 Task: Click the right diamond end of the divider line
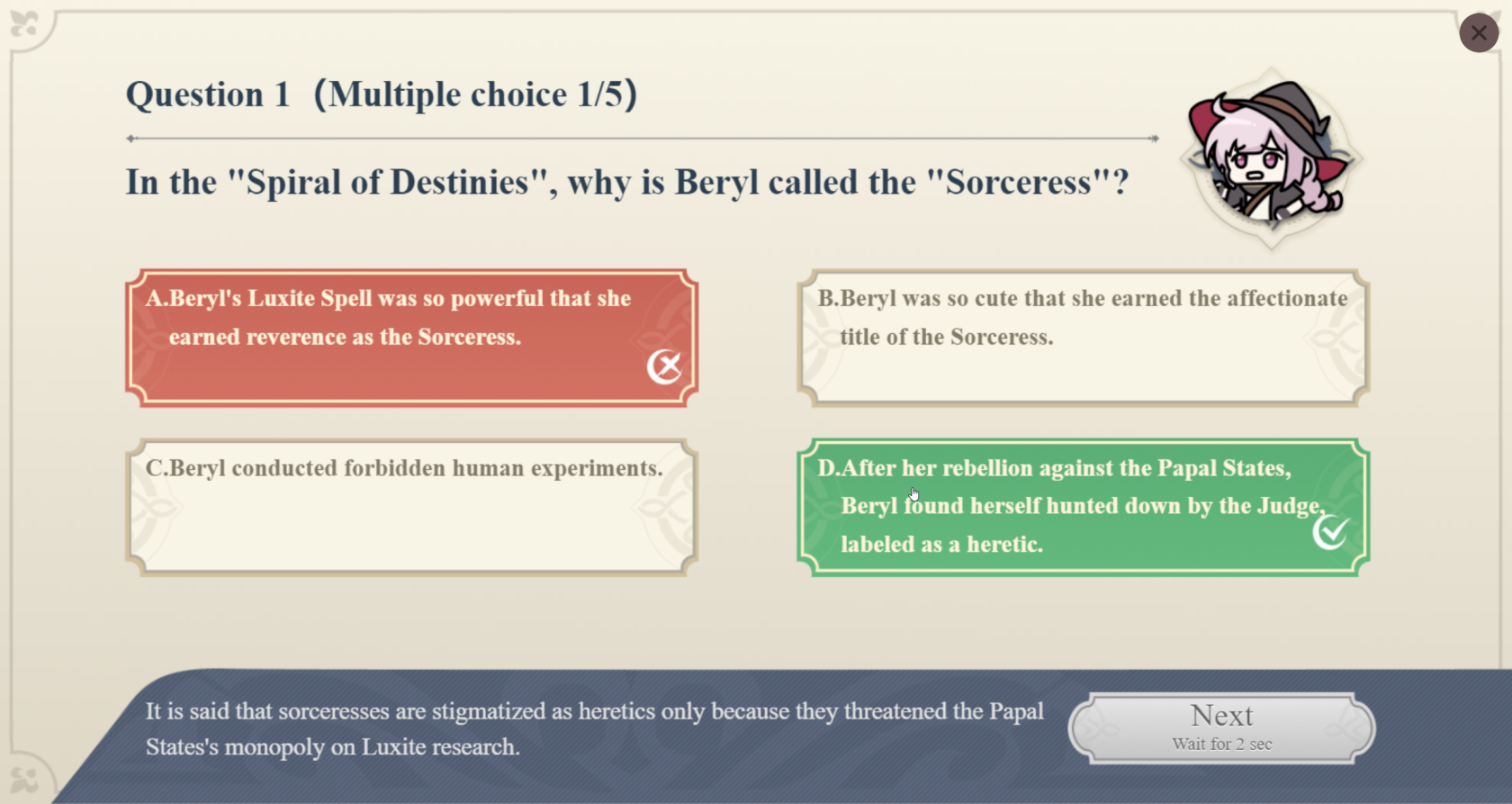pos(1154,139)
